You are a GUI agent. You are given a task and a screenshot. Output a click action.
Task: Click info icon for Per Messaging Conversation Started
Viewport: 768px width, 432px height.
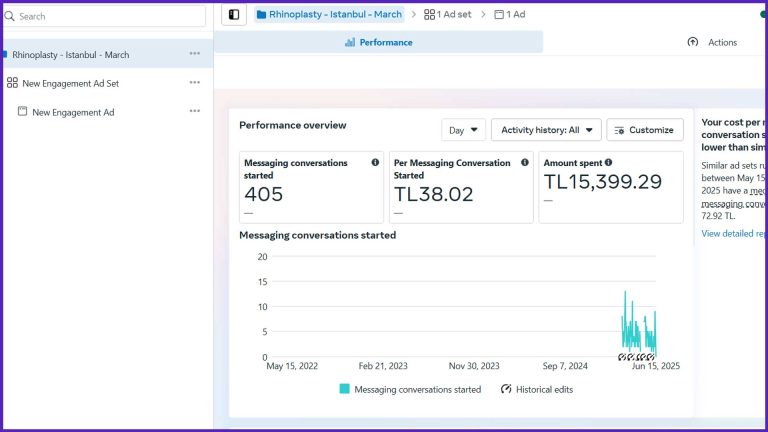525,162
